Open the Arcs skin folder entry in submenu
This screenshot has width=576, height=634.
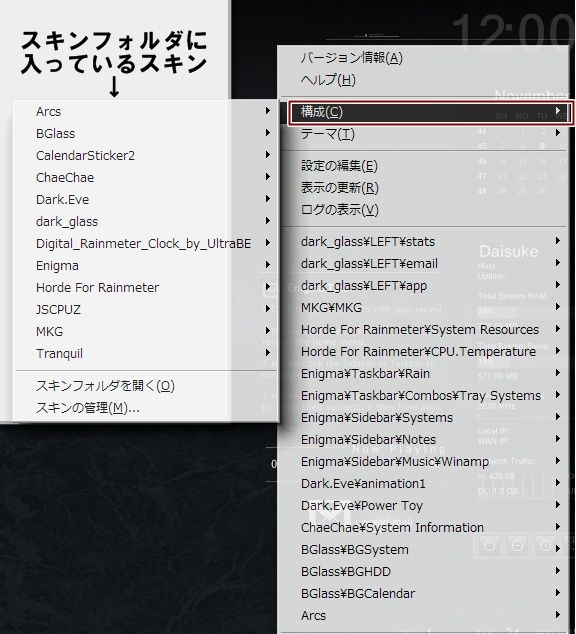(x=146, y=111)
